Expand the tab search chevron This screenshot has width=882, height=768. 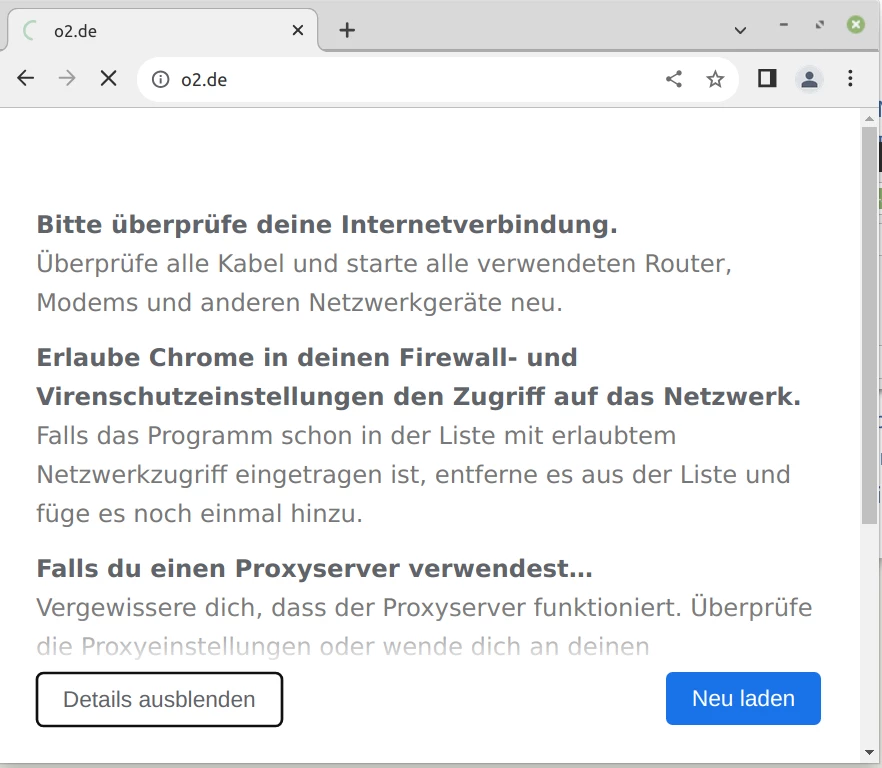[740, 30]
